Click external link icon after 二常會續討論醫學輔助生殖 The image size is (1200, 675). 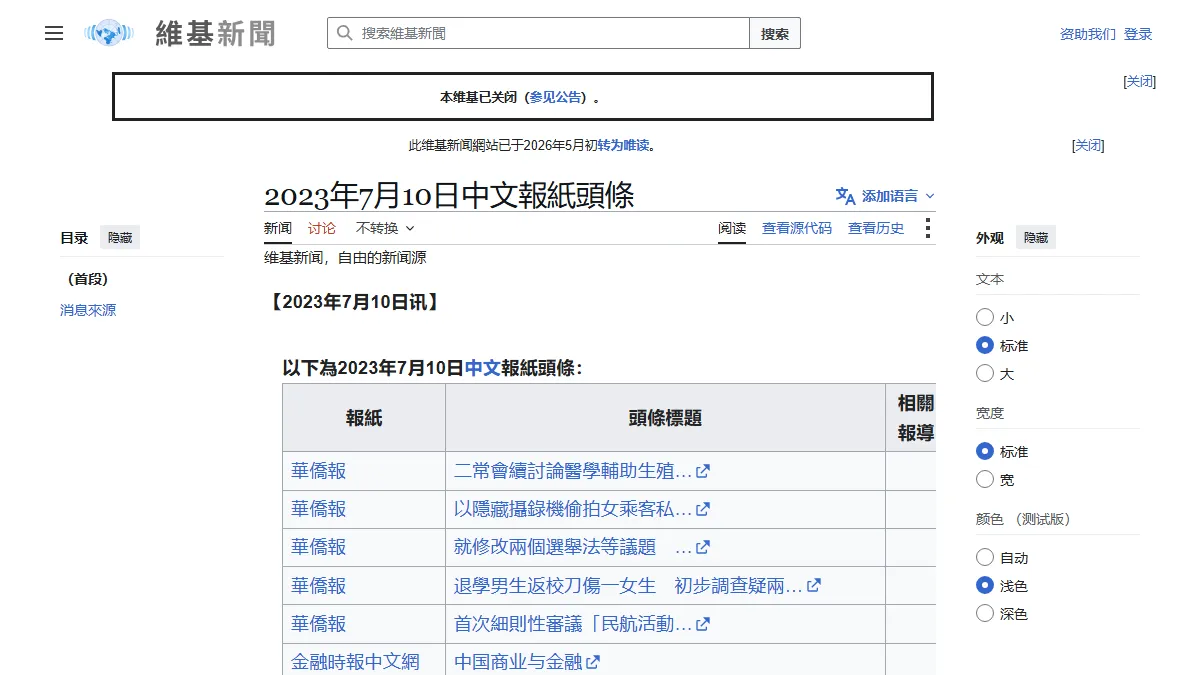coord(703,471)
